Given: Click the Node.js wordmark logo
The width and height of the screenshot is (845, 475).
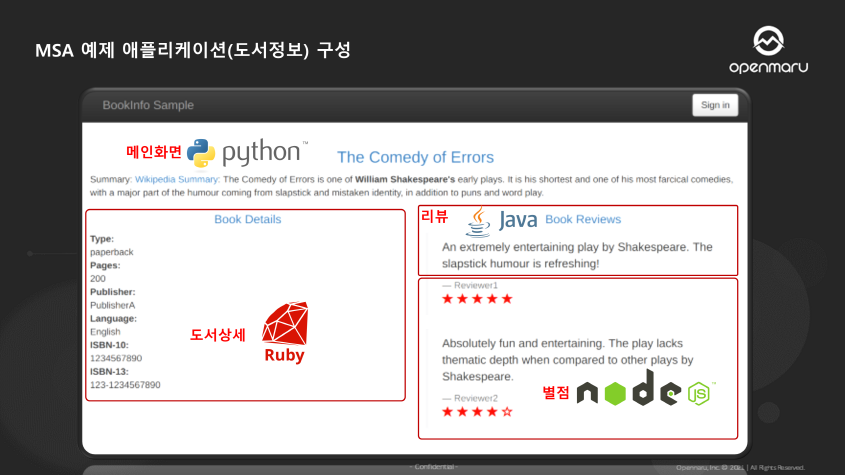Looking at the screenshot, I should [629, 390].
